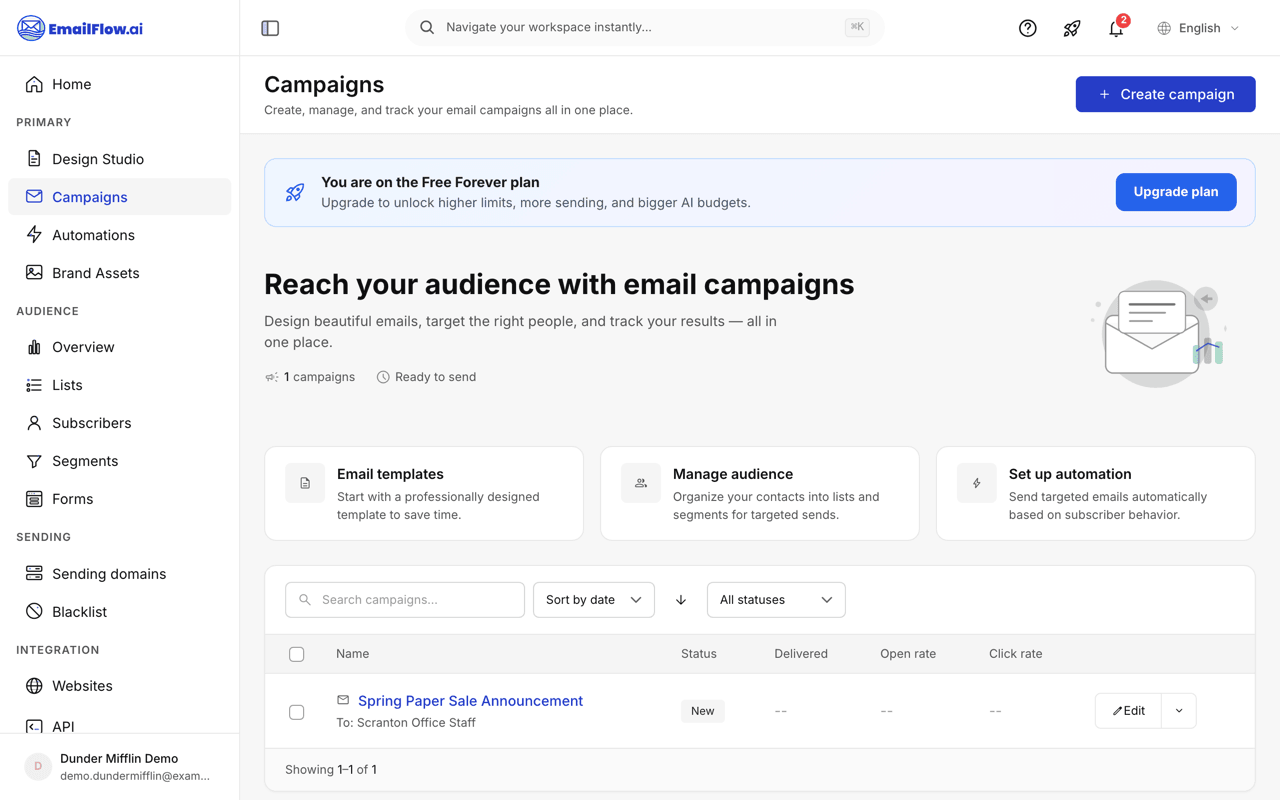Open Segments in the sidebar
1280x800 pixels.
(120, 461)
